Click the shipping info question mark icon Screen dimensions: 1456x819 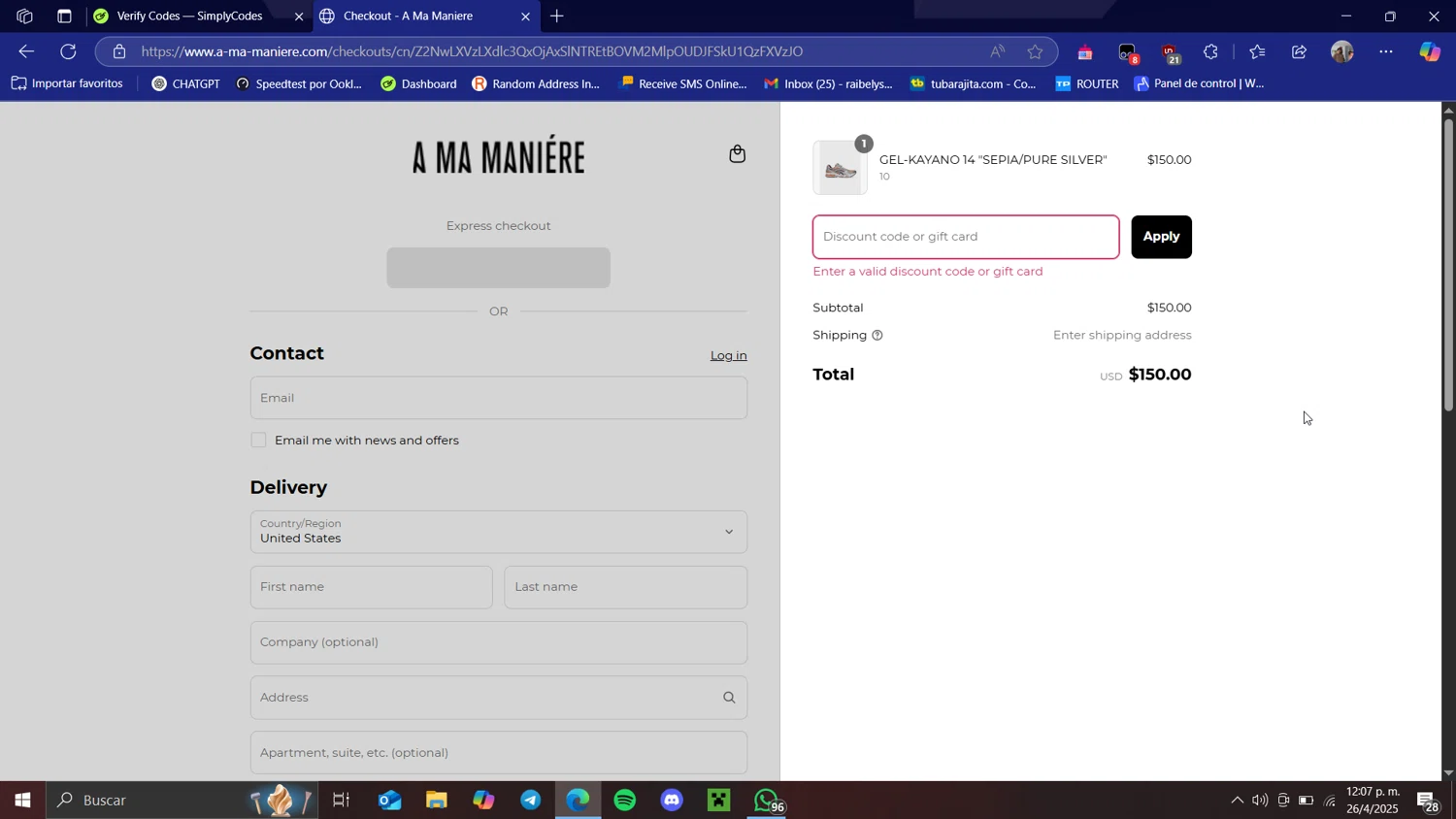click(x=877, y=336)
